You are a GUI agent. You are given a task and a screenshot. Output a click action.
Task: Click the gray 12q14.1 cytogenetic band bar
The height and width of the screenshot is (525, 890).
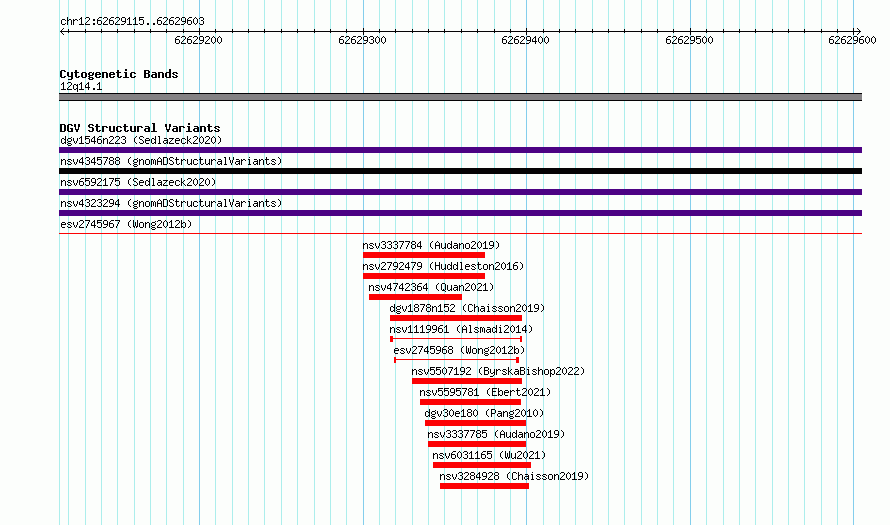(460, 97)
